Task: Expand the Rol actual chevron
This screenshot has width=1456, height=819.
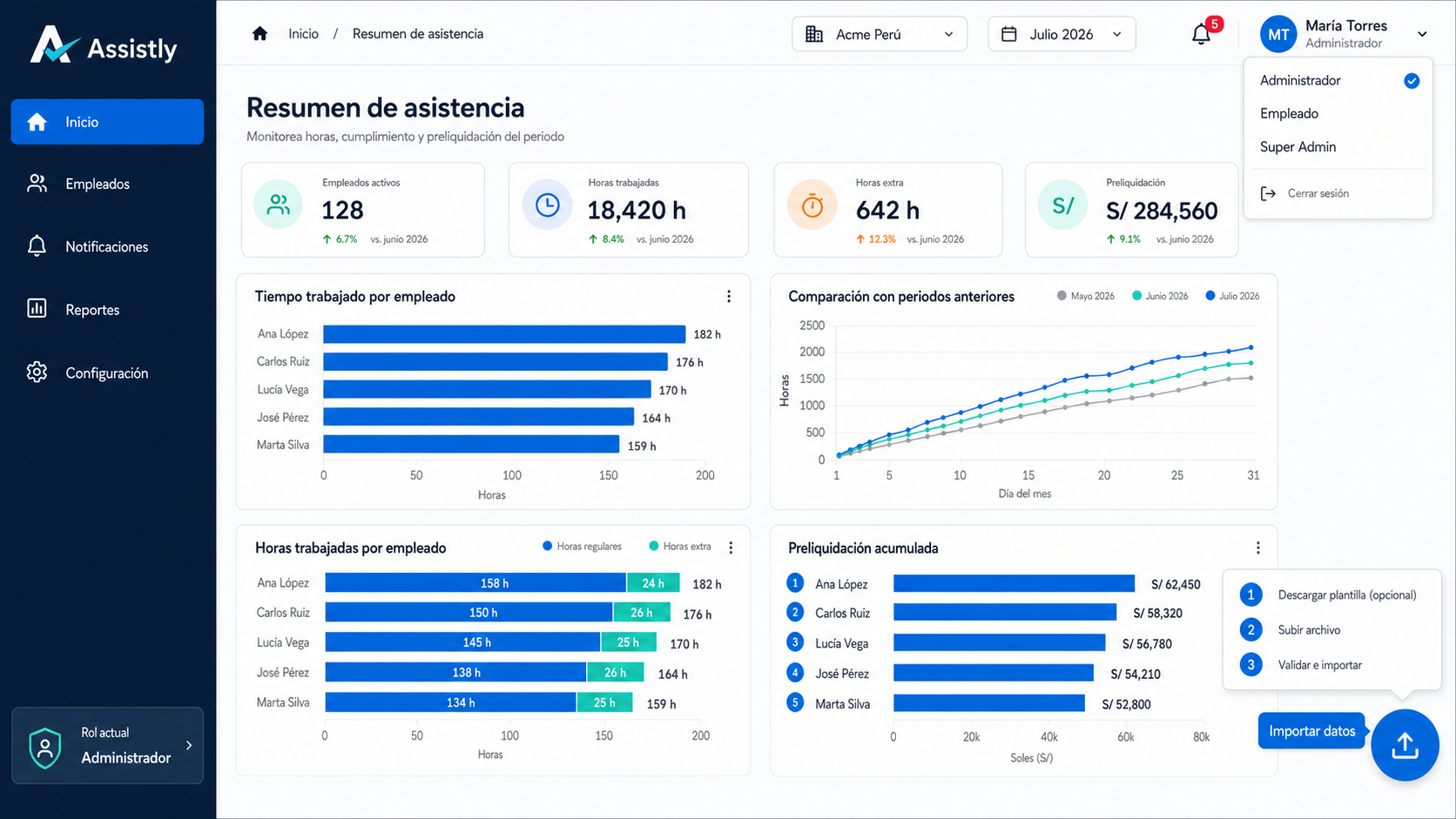Action: pos(189,745)
